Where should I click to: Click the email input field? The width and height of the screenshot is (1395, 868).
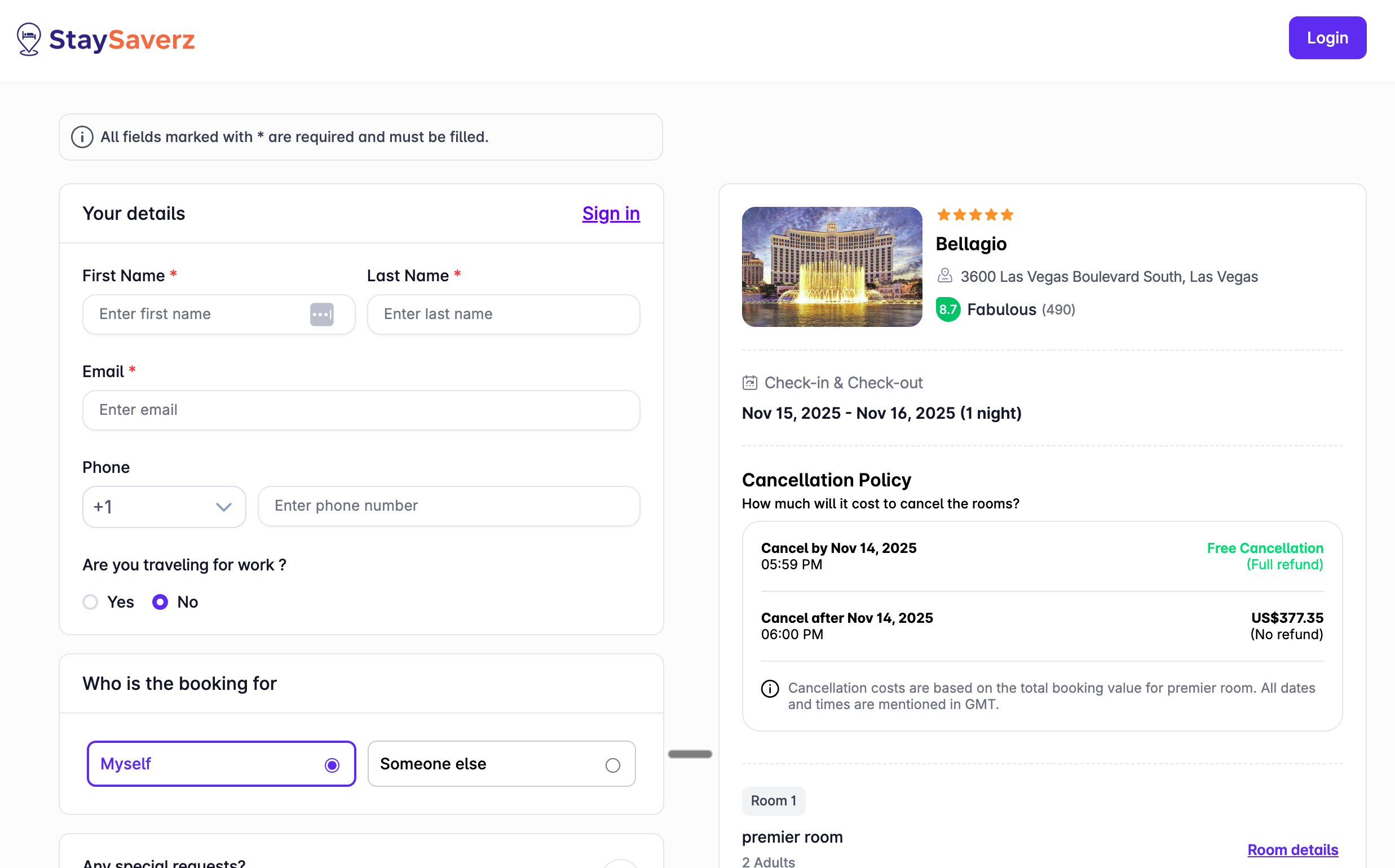(361, 410)
